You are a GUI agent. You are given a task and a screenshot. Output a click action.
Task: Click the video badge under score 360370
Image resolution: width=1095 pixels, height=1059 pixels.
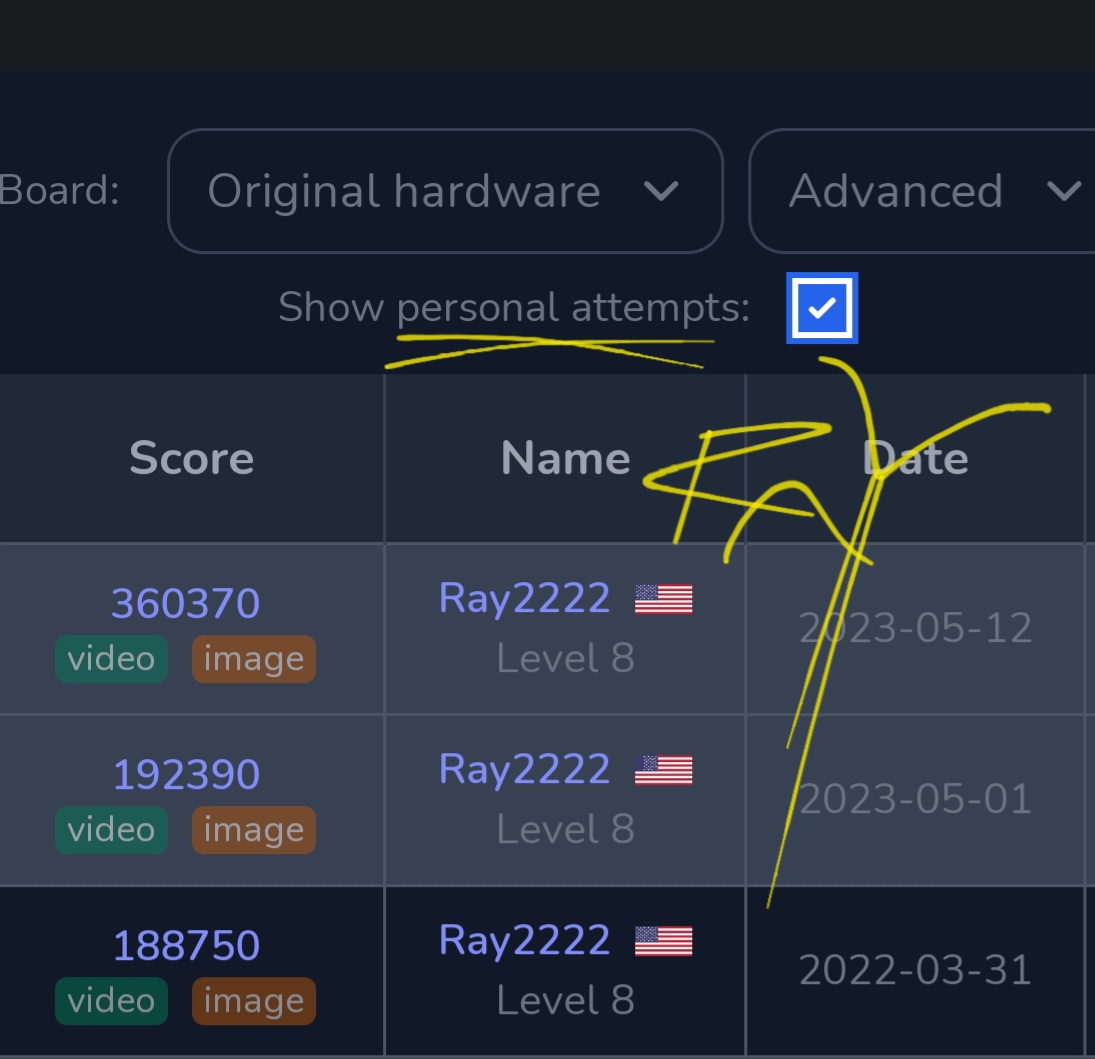111,659
